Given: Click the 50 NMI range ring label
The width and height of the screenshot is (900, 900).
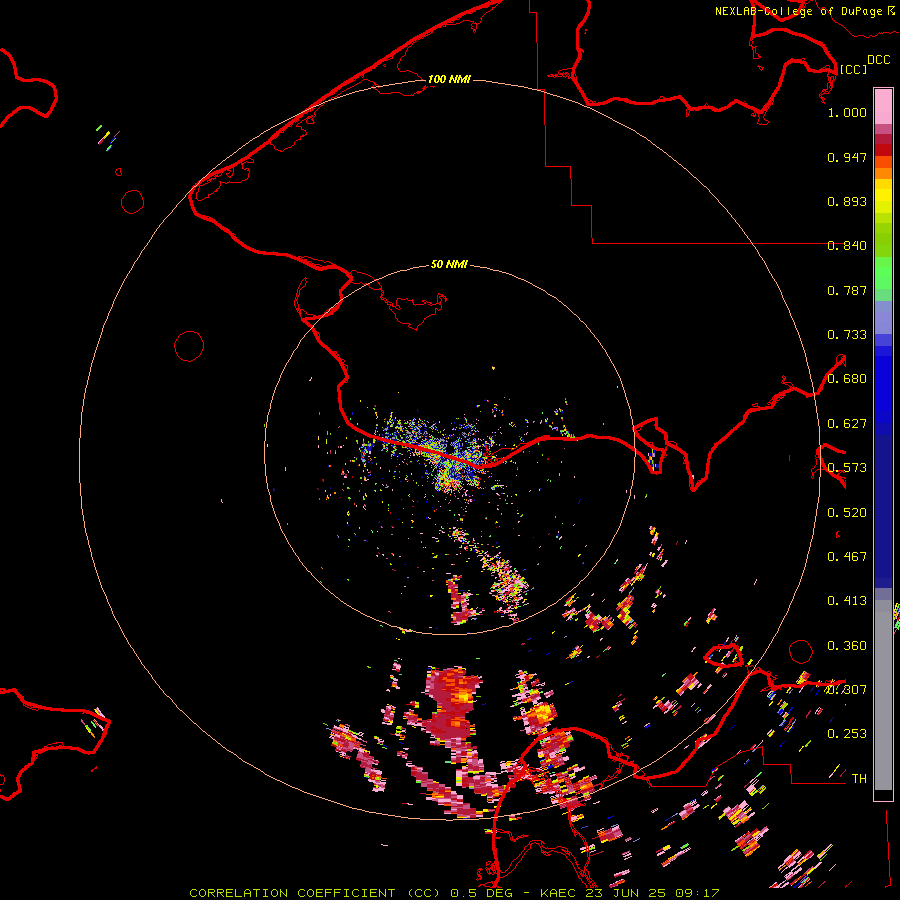Looking at the screenshot, I should pyautogui.click(x=449, y=264).
